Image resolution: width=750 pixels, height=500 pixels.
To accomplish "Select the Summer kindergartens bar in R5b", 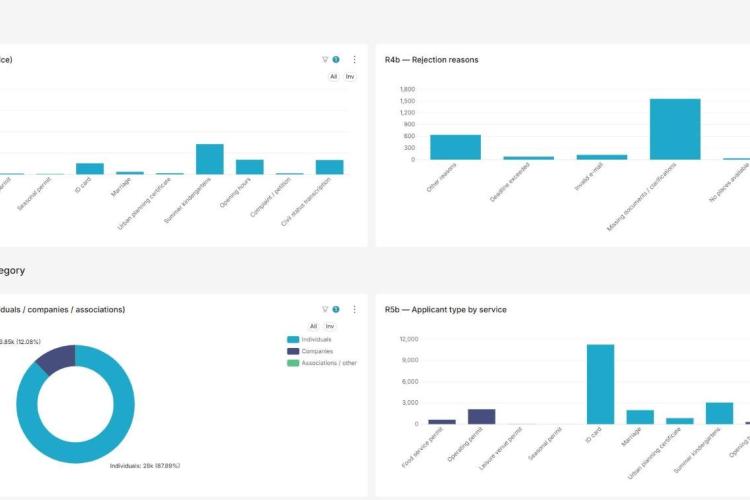I will (719, 413).
